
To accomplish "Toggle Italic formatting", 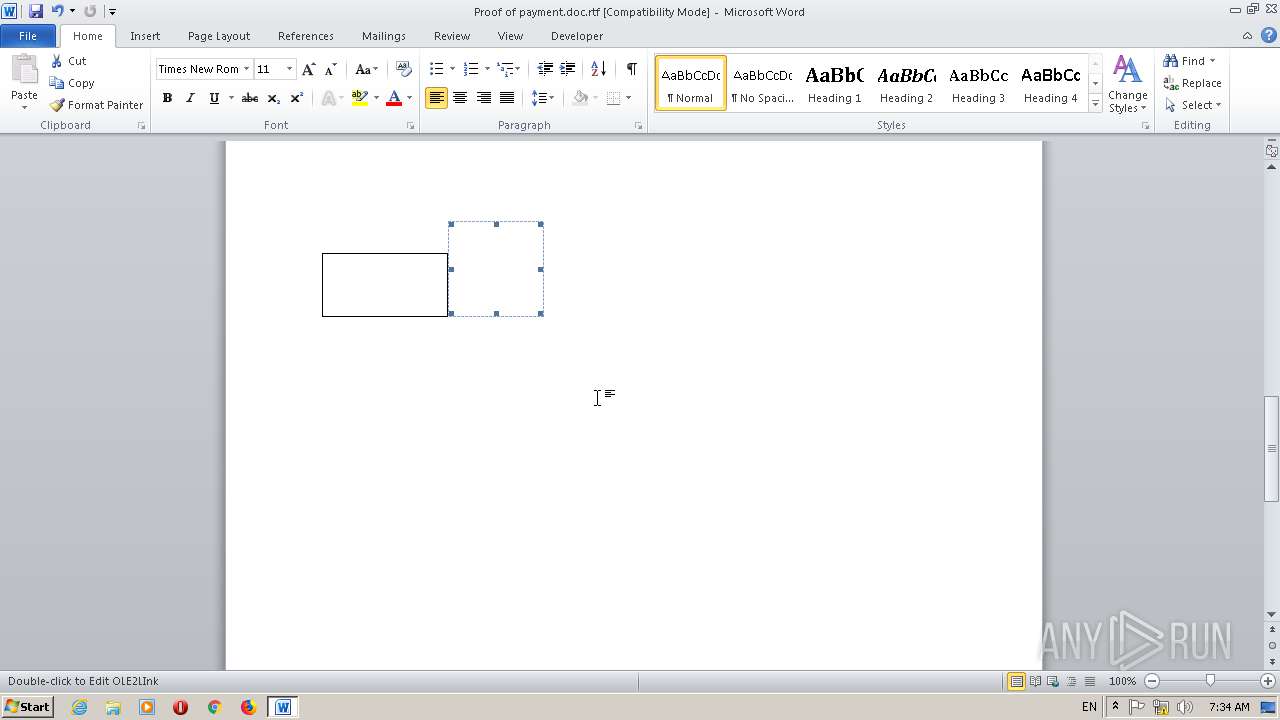I will coord(190,98).
